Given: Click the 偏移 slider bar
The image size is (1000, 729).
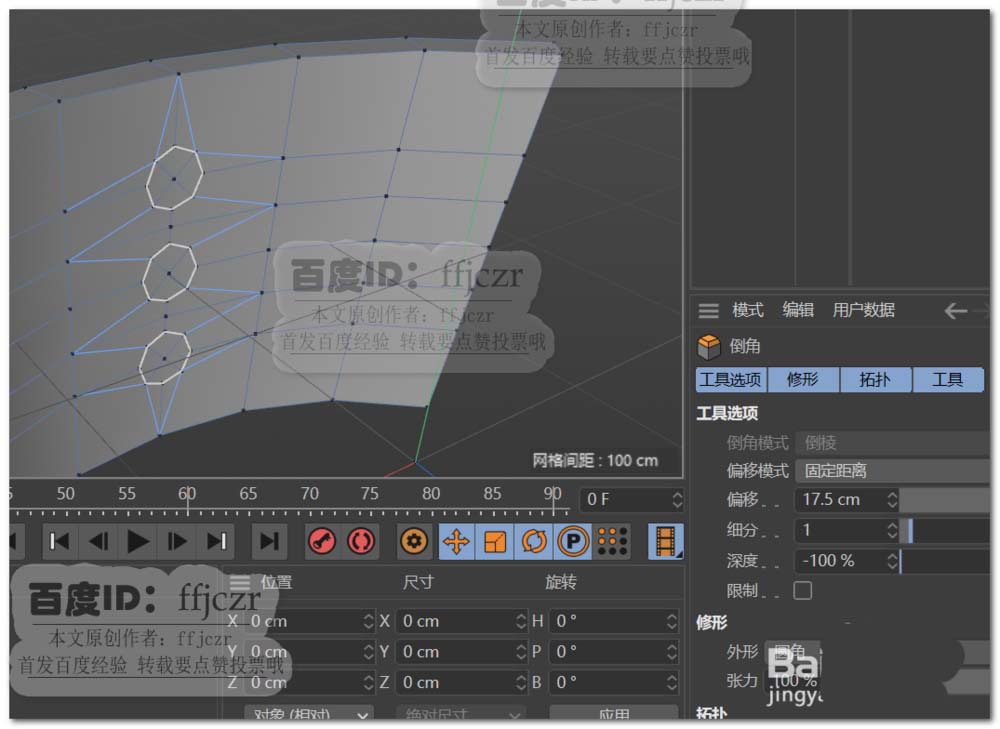Looking at the screenshot, I should [945, 499].
